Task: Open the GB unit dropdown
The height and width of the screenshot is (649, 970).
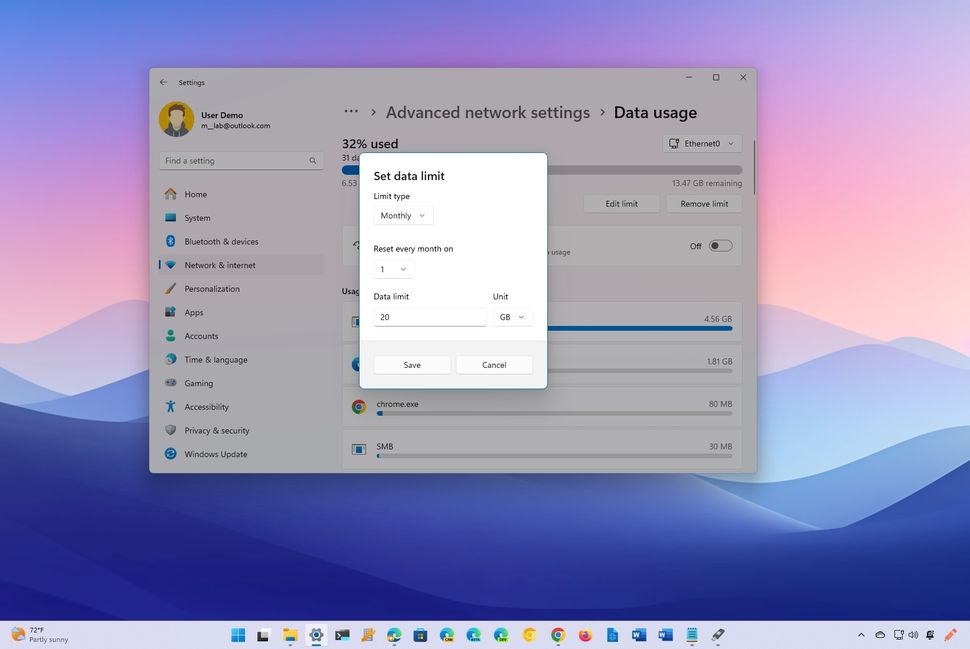Action: tap(512, 317)
